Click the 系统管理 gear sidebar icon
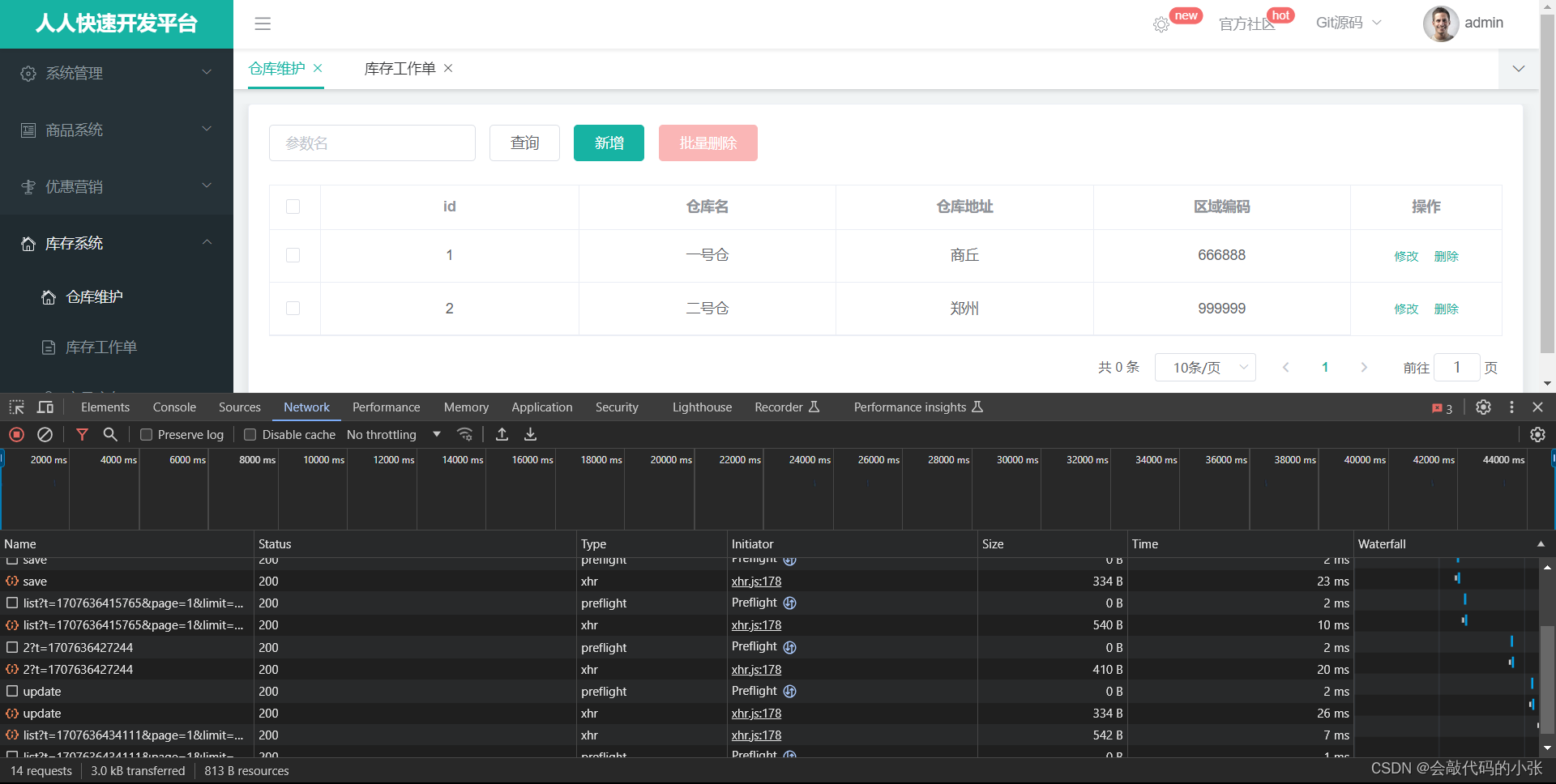 28,74
